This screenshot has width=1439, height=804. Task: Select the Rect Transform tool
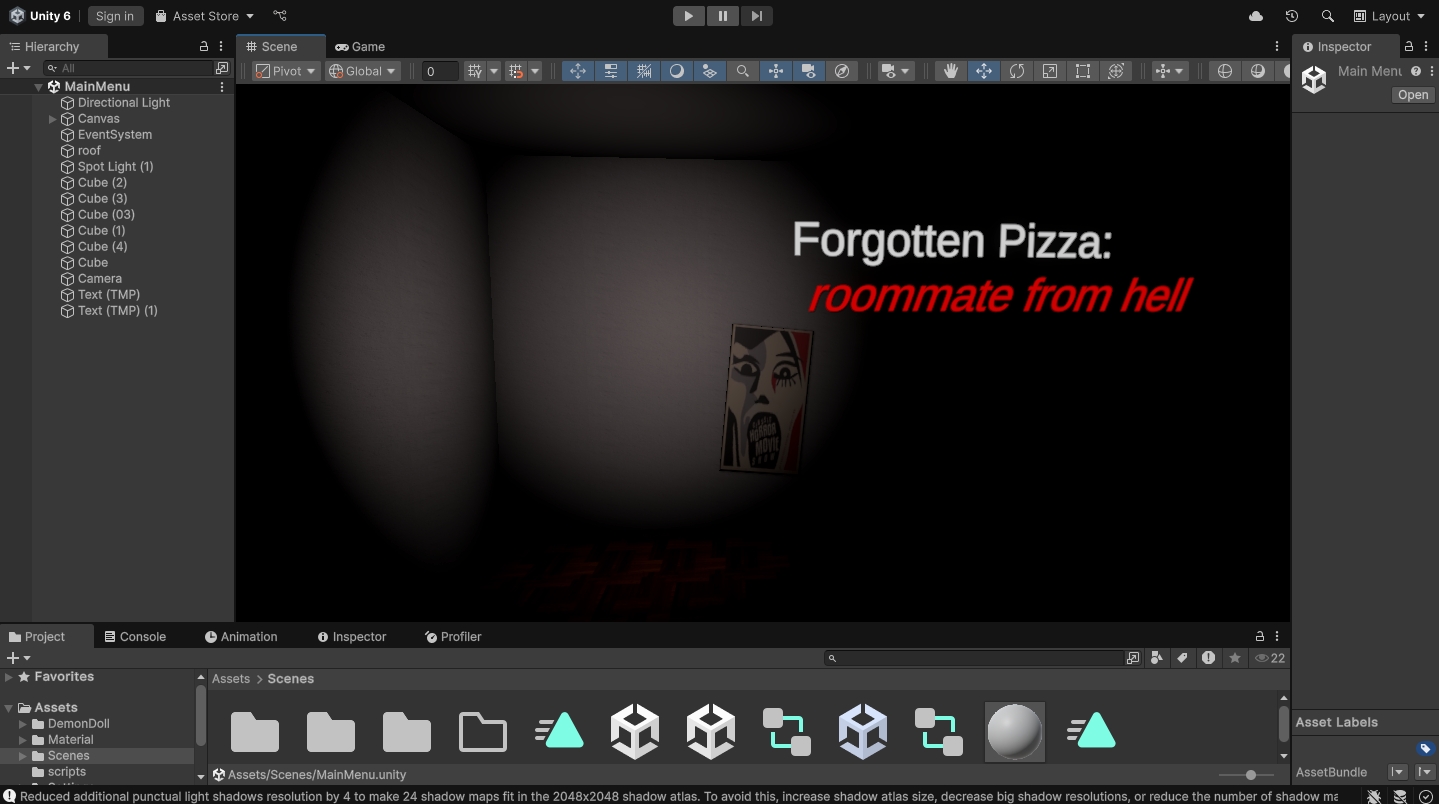1081,70
